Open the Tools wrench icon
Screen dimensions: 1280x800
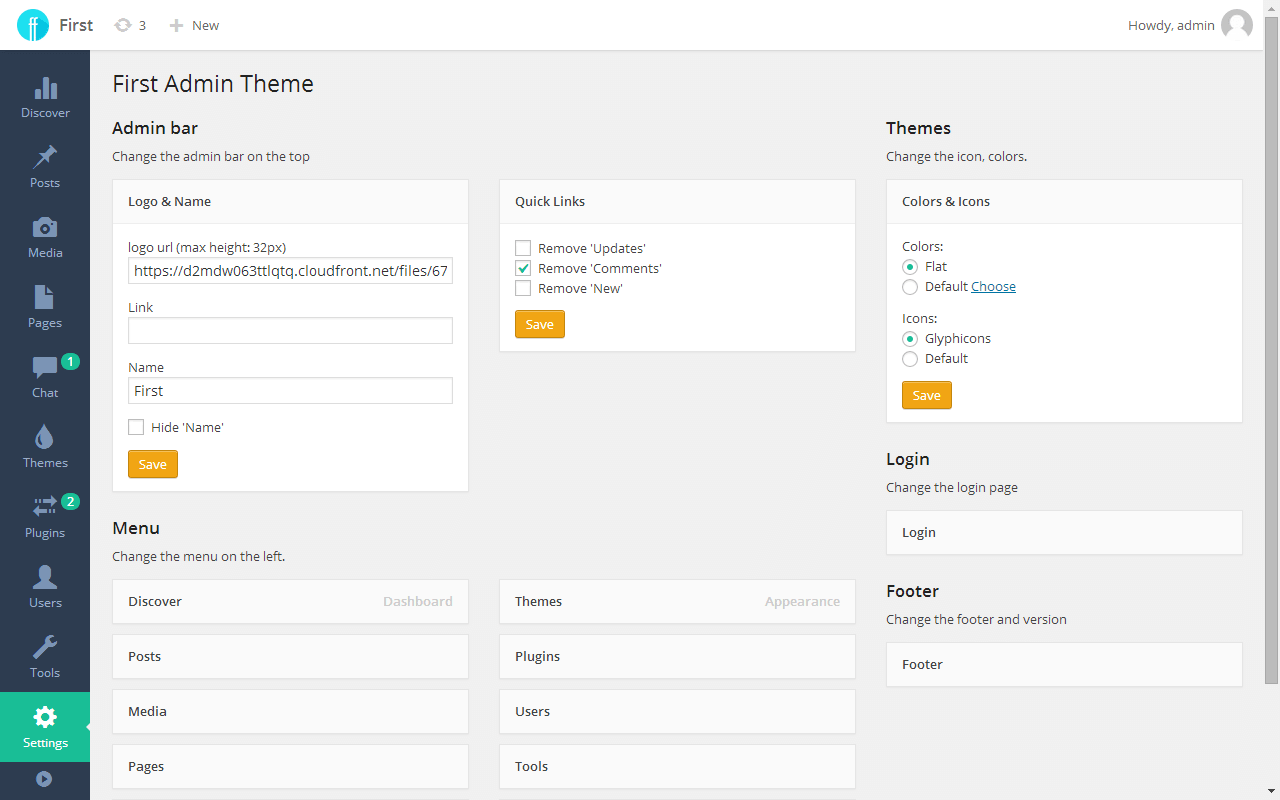(45, 647)
